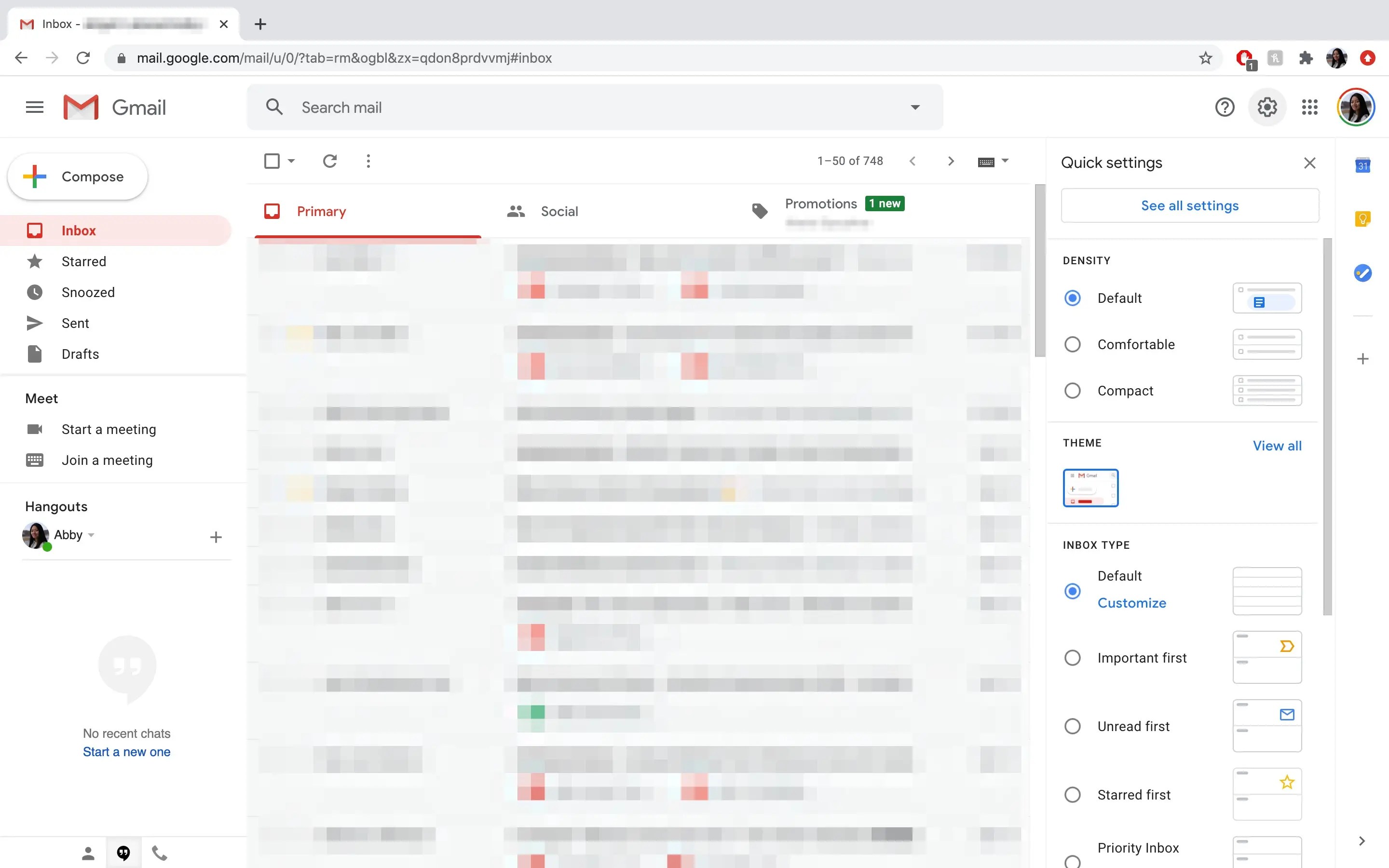
Task: Select Unread first inbox type
Action: (x=1072, y=726)
